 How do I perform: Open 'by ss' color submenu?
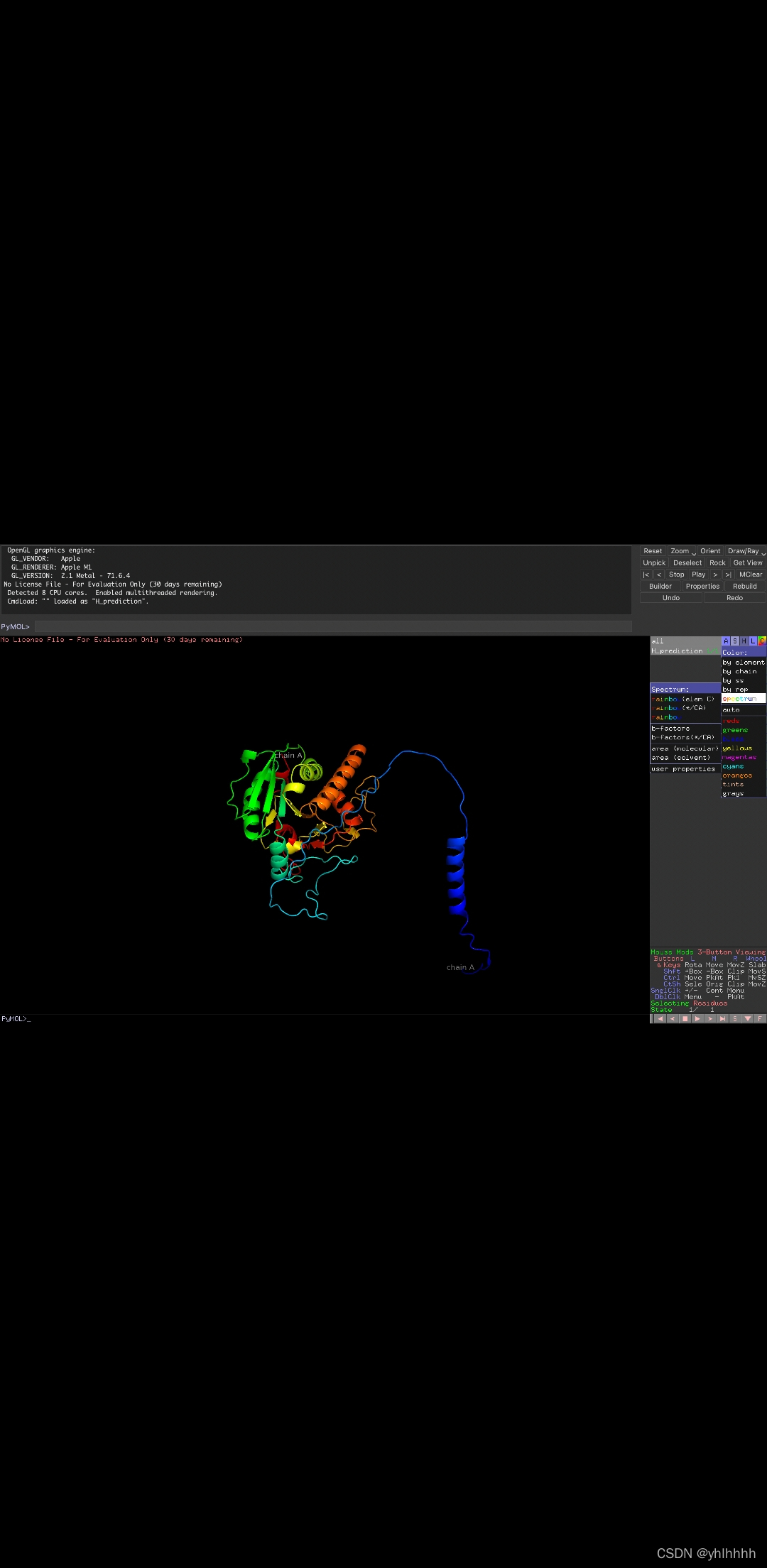coord(744,680)
